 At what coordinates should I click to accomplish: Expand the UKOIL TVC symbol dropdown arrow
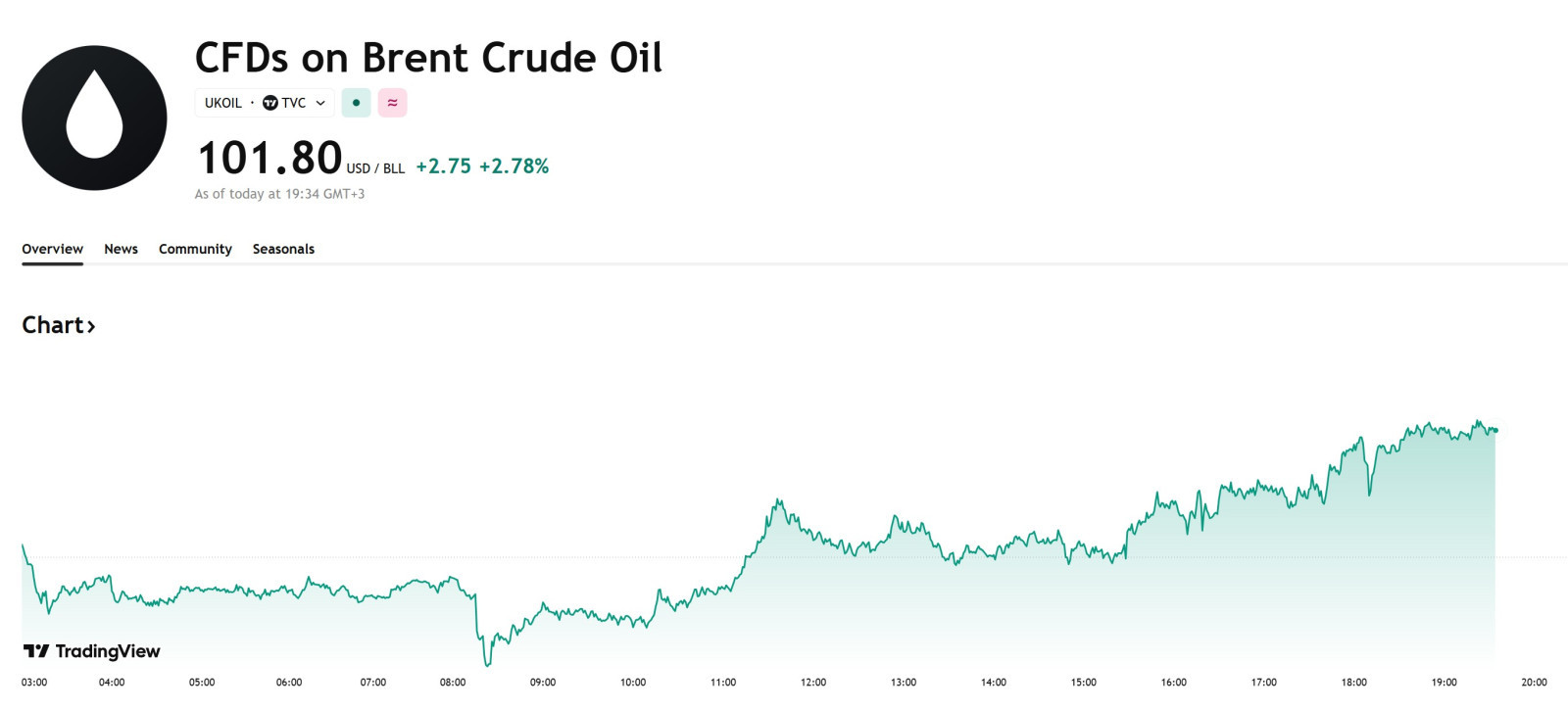point(320,103)
